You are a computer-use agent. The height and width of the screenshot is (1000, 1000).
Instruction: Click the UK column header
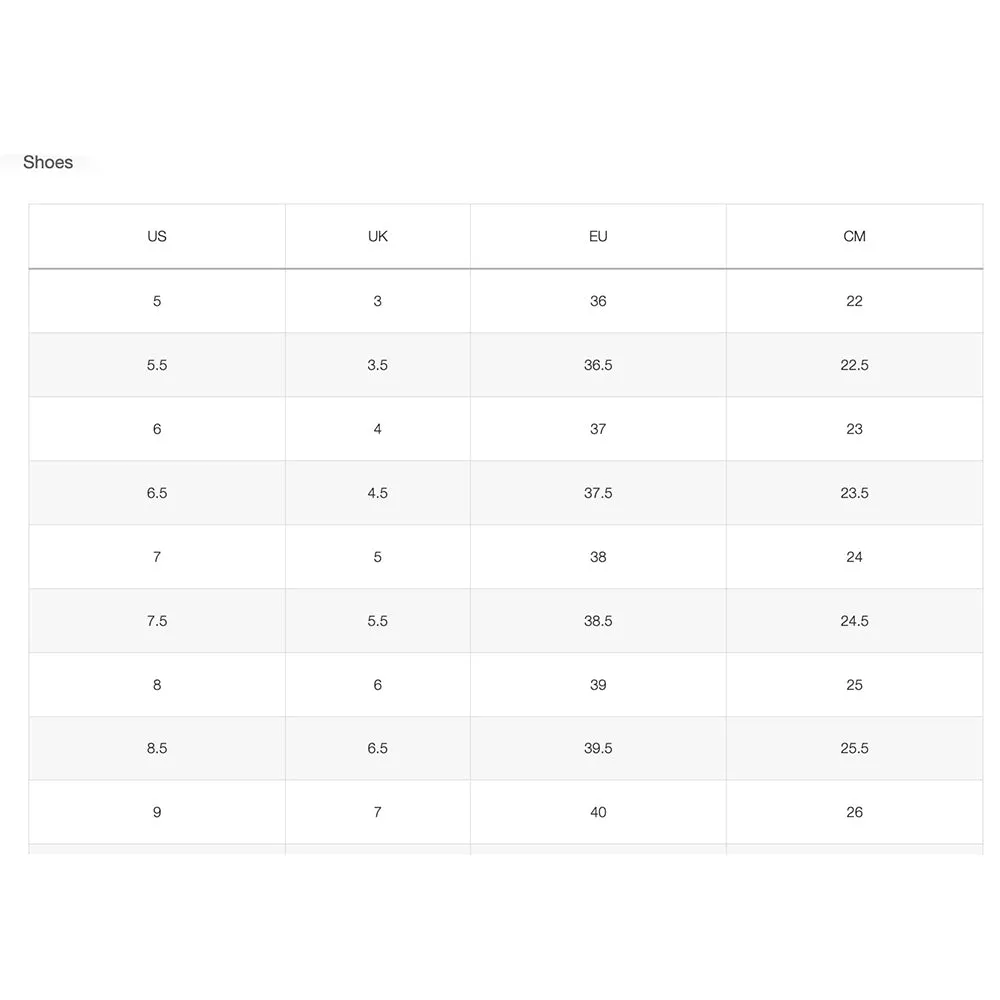[378, 237]
